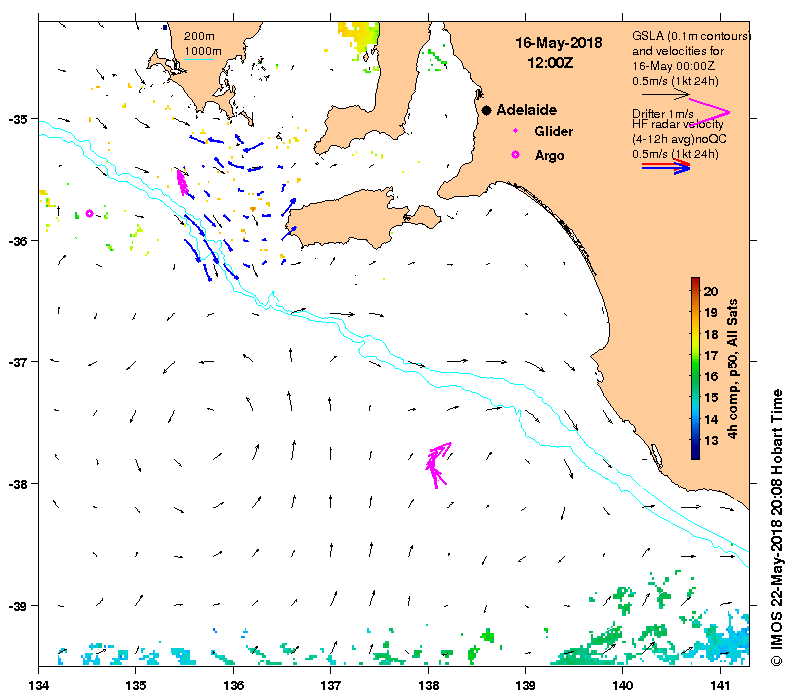Click the Drifter 1m/s legend text
Image resolution: width=791 pixels, height=700 pixels.
click(x=663, y=114)
